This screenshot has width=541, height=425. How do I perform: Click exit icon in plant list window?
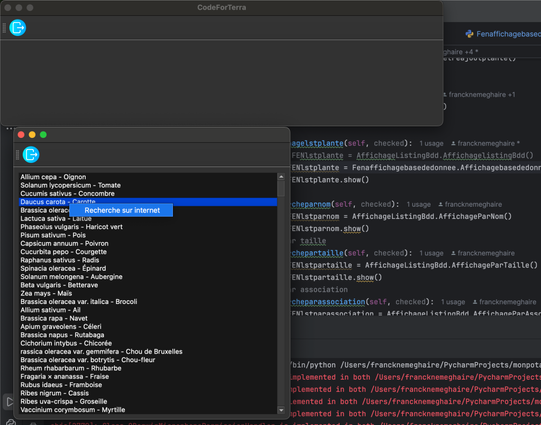[31, 154]
